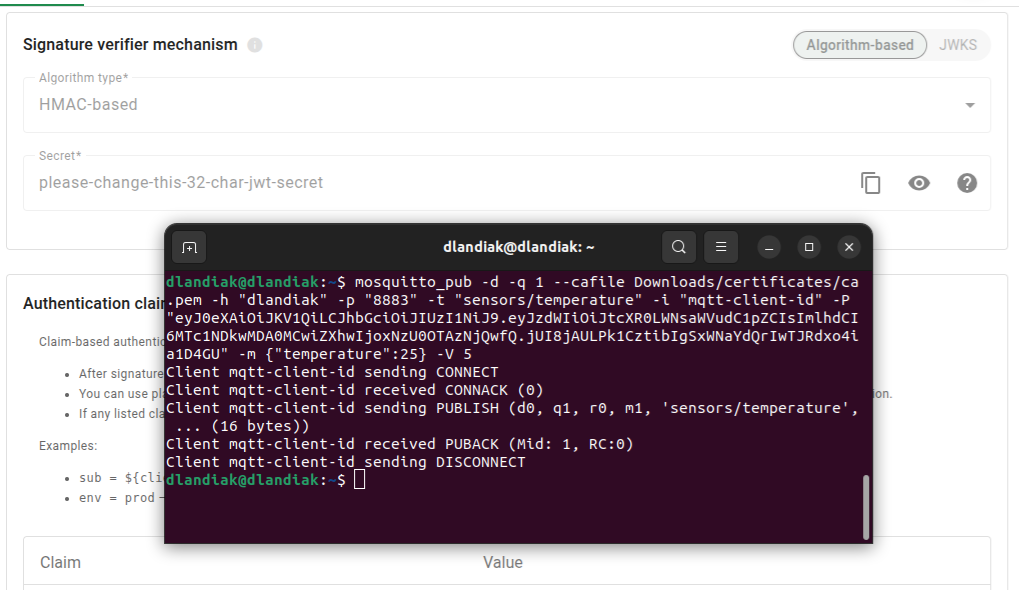Image resolution: width=1019 pixels, height=590 pixels.
Task: Click info icon beside Signature verifier mechanism
Action: pos(255,45)
